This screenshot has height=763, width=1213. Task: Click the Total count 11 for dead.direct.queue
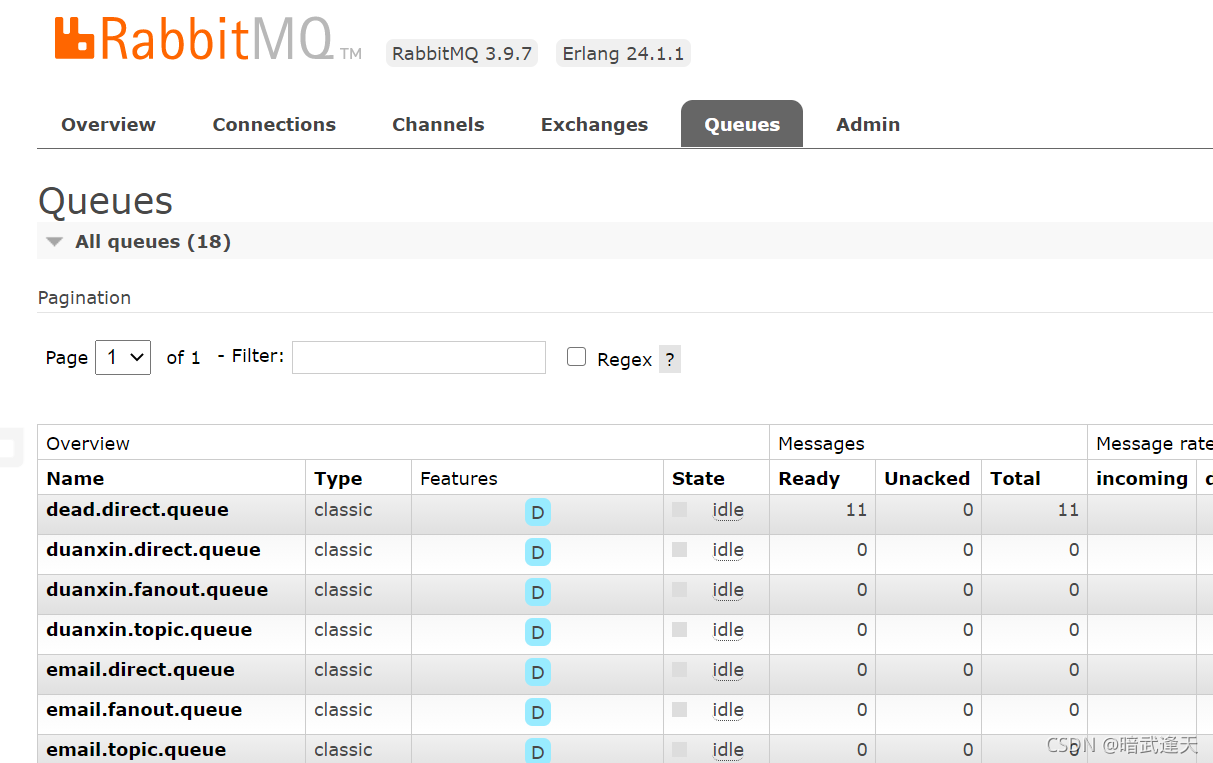pyautogui.click(x=1068, y=509)
